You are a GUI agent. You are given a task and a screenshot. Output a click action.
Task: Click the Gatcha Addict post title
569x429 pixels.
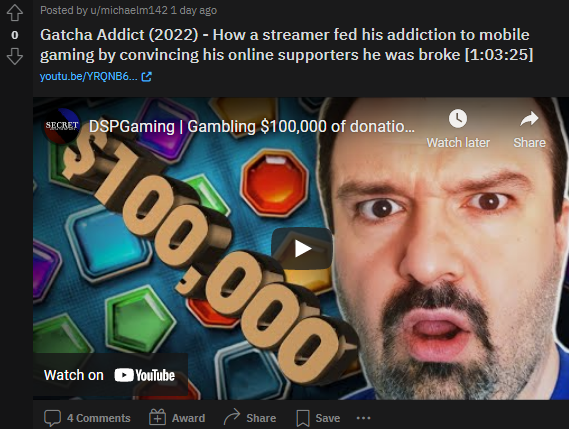pos(286,45)
